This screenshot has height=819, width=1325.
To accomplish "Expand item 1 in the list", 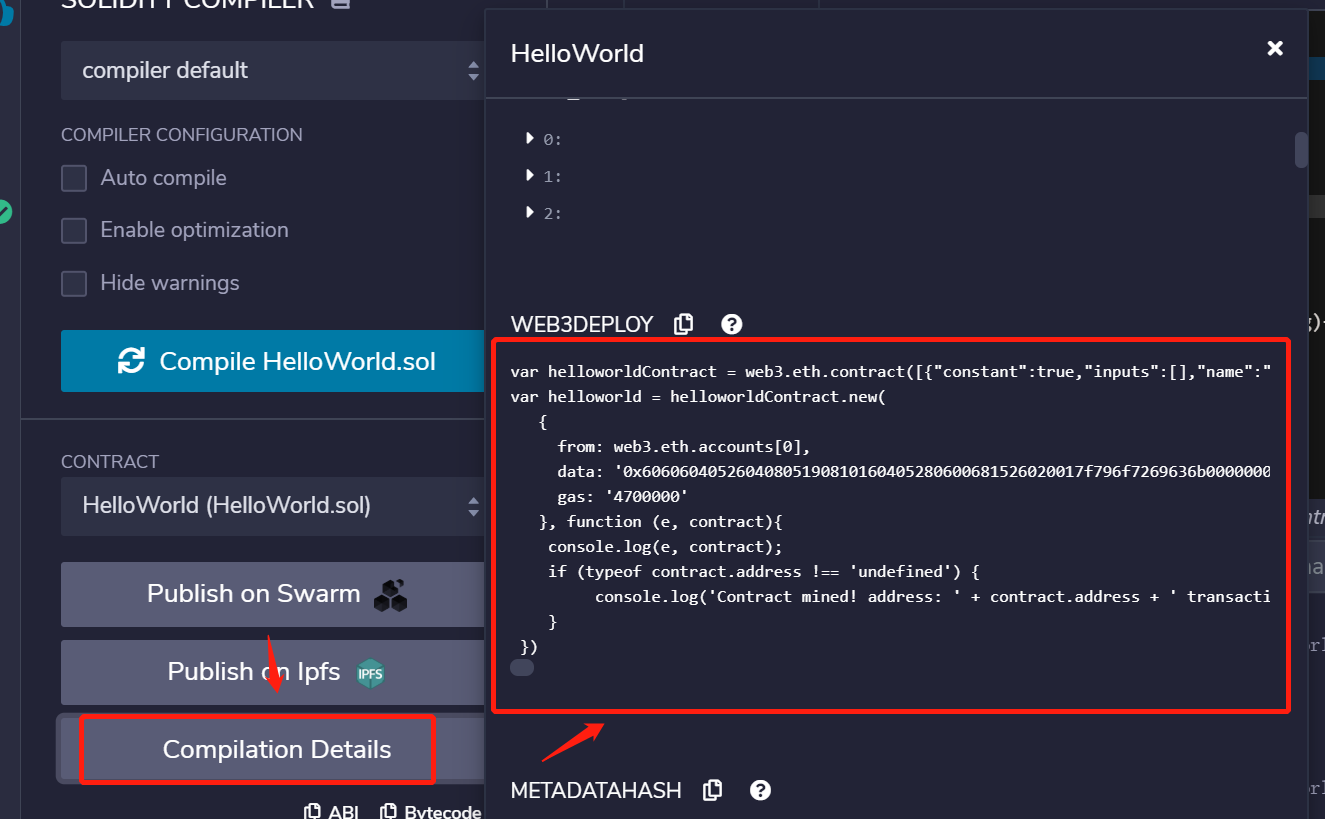I will tap(530, 176).
